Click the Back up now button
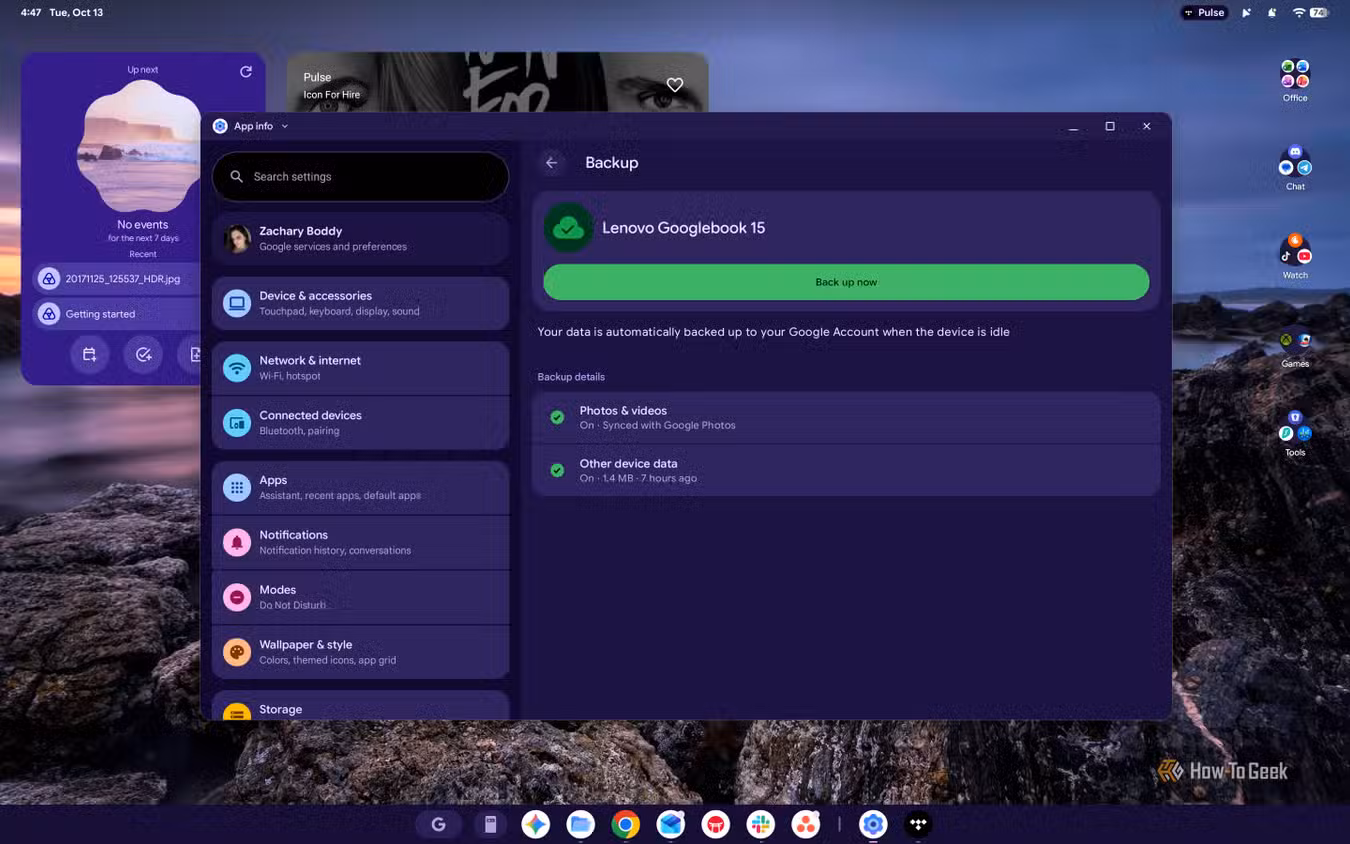 click(846, 282)
